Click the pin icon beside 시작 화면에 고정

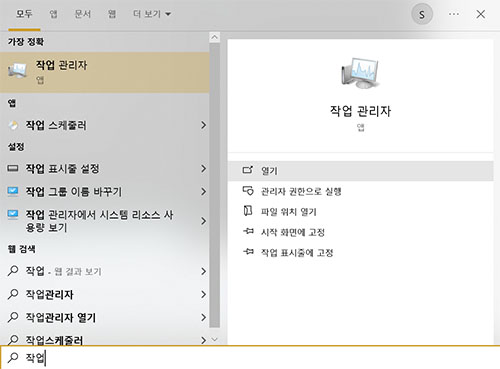pos(248,231)
